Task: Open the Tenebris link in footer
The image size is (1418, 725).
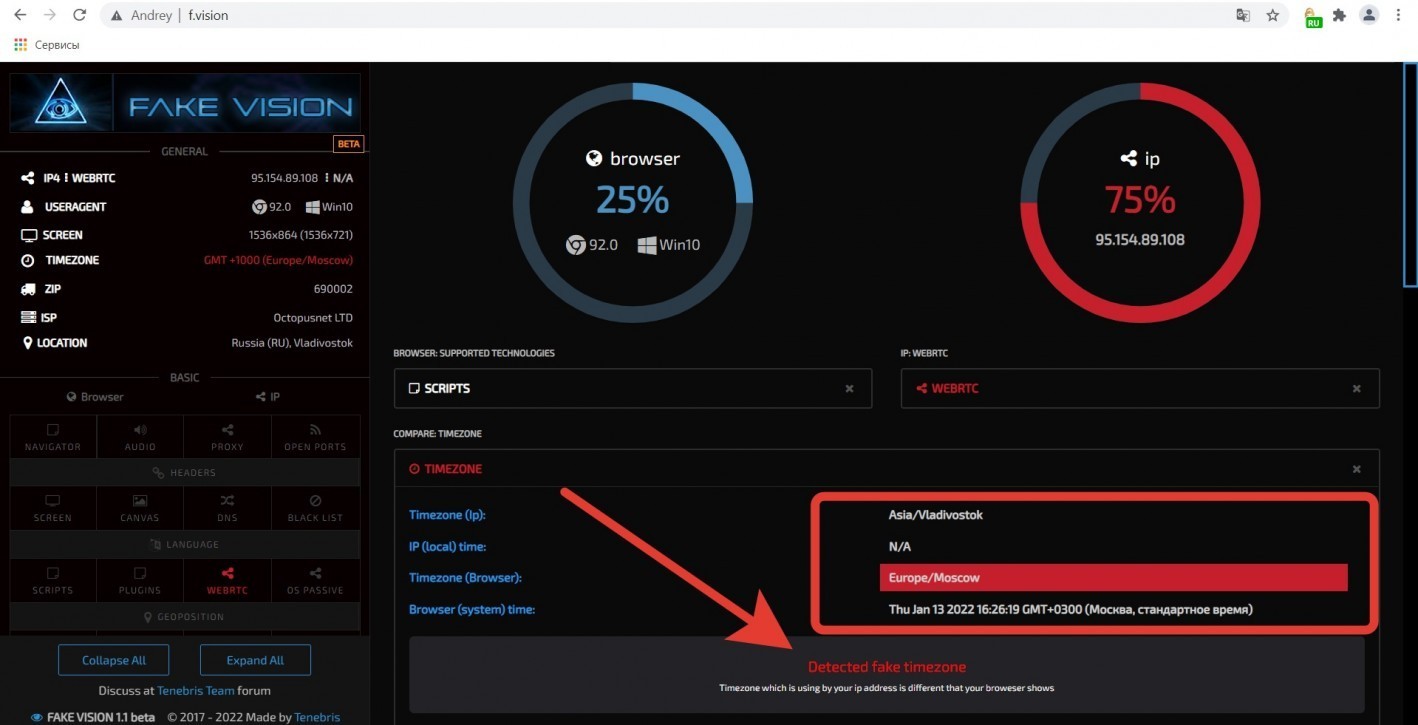Action: pyautogui.click(x=316, y=717)
